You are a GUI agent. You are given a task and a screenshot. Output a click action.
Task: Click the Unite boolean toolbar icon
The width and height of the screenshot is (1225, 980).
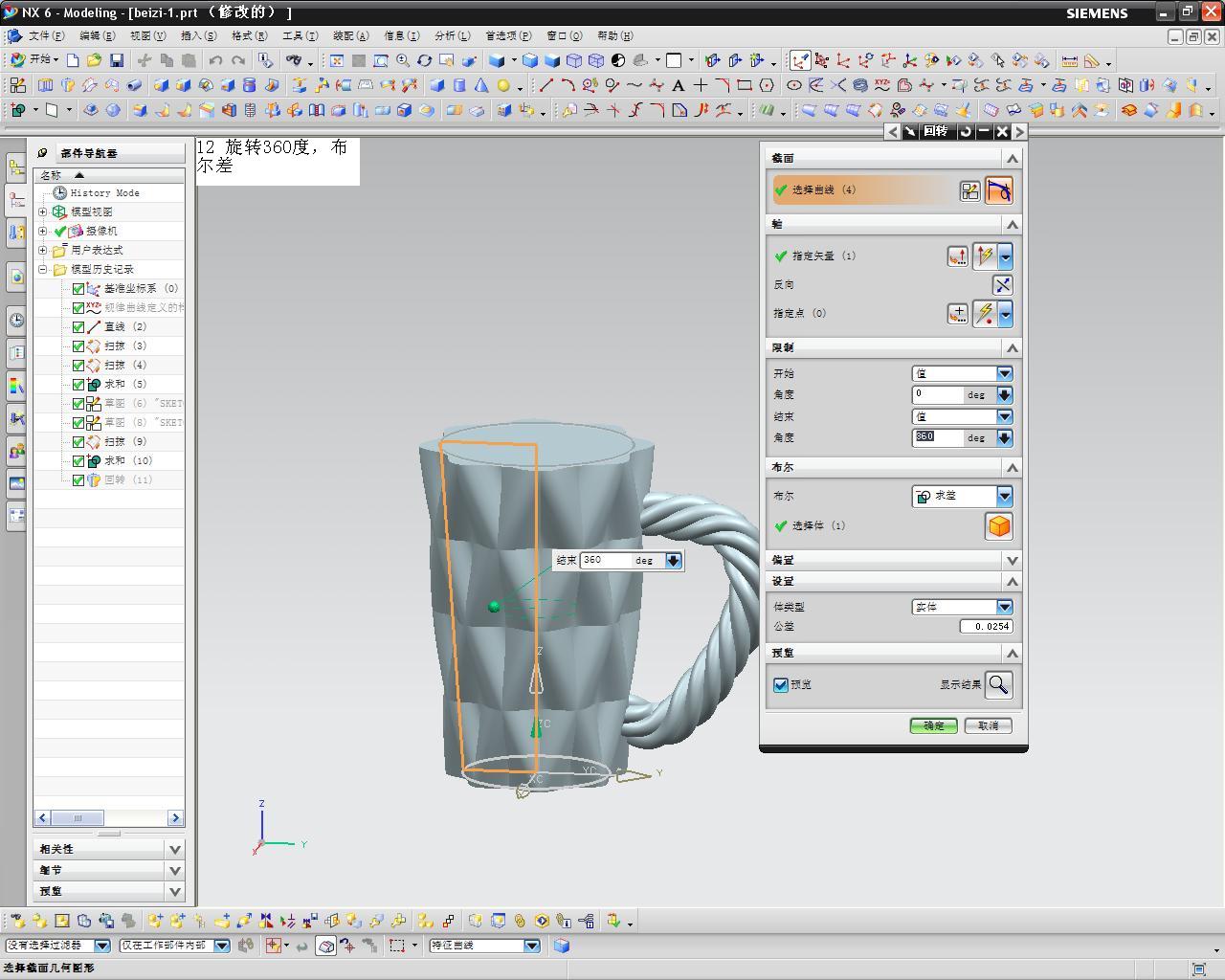click(17, 110)
